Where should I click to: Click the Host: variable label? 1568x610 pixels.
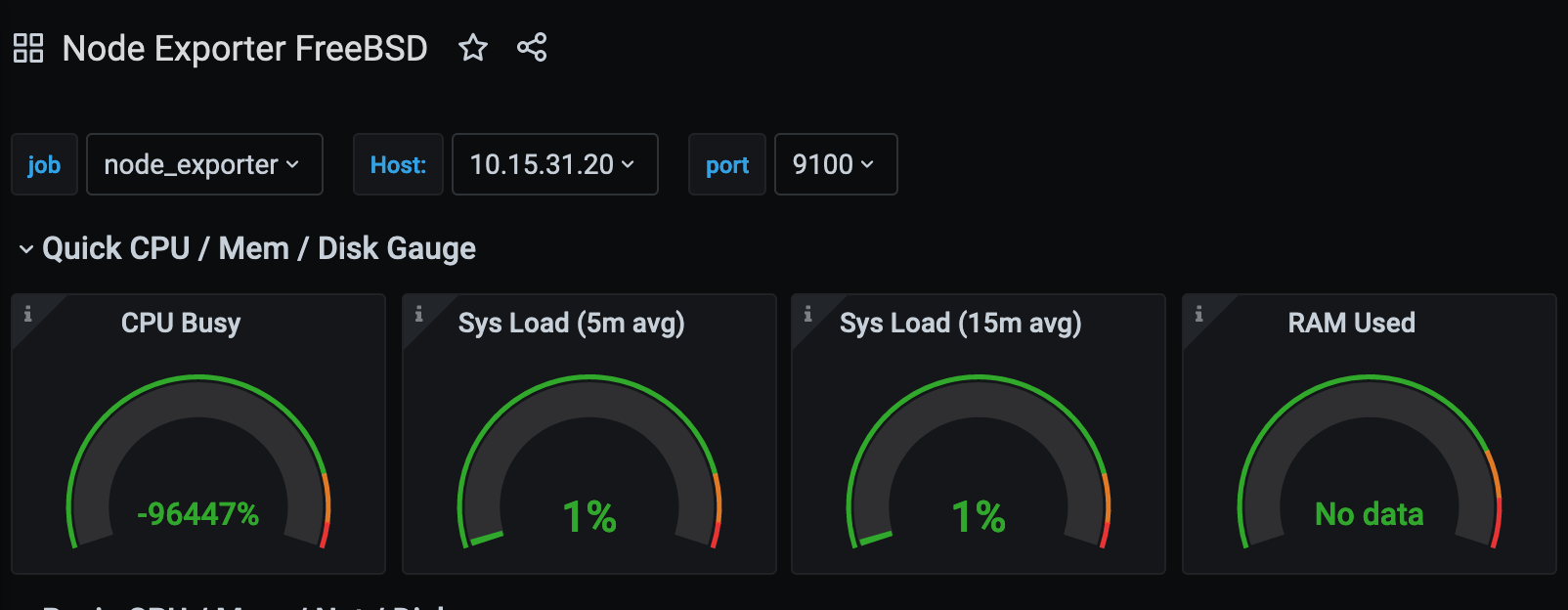[x=398, y=164]
